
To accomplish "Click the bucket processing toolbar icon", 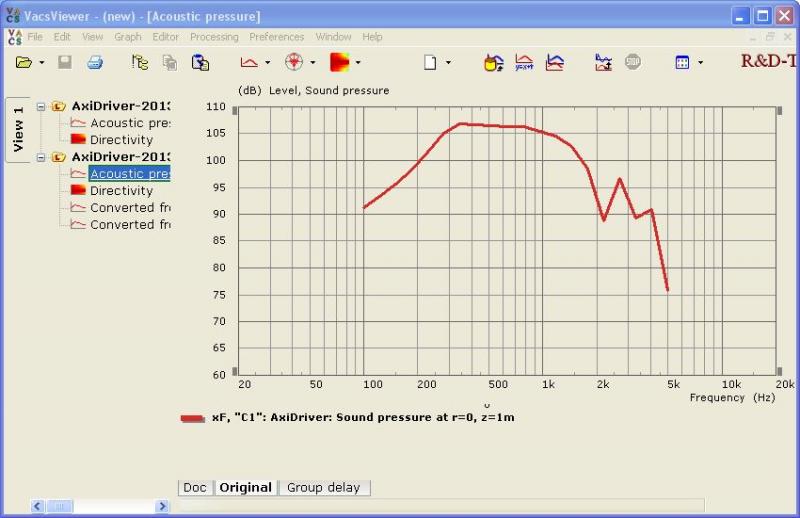I will 493,62.
